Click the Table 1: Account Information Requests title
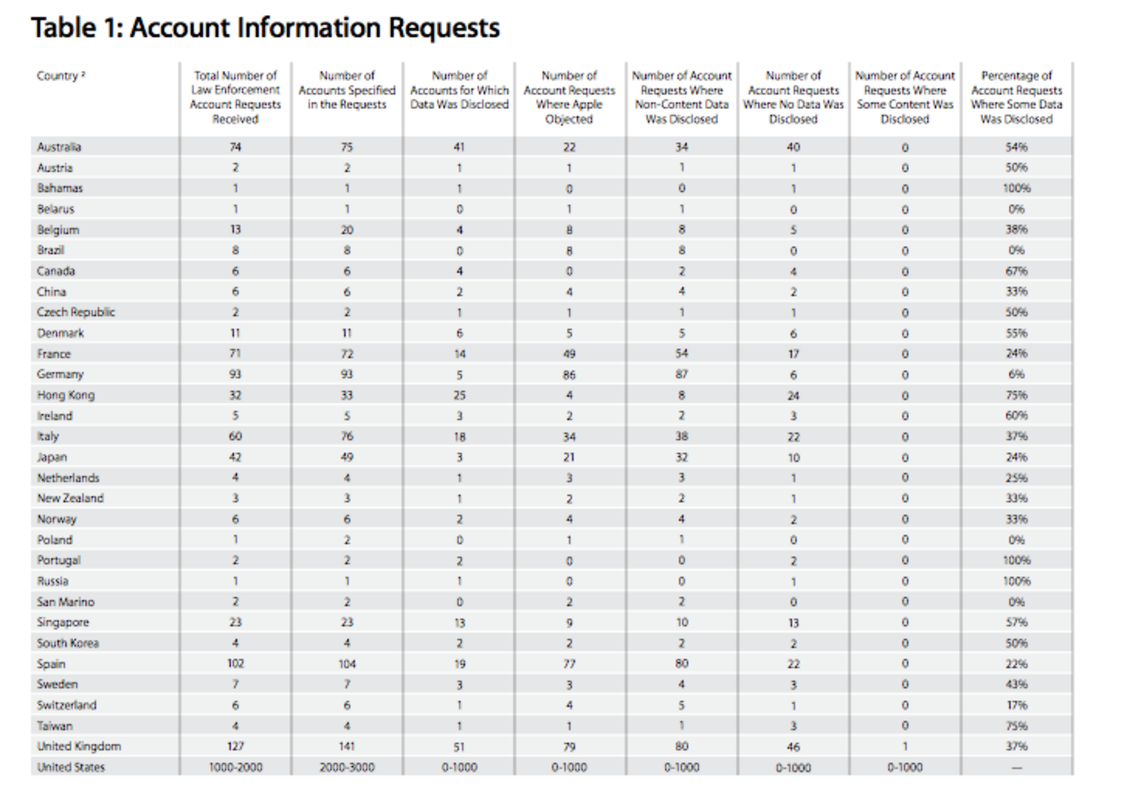This screenshot has width=1127, height=800. pyautogui.click(x=265, y=27)
